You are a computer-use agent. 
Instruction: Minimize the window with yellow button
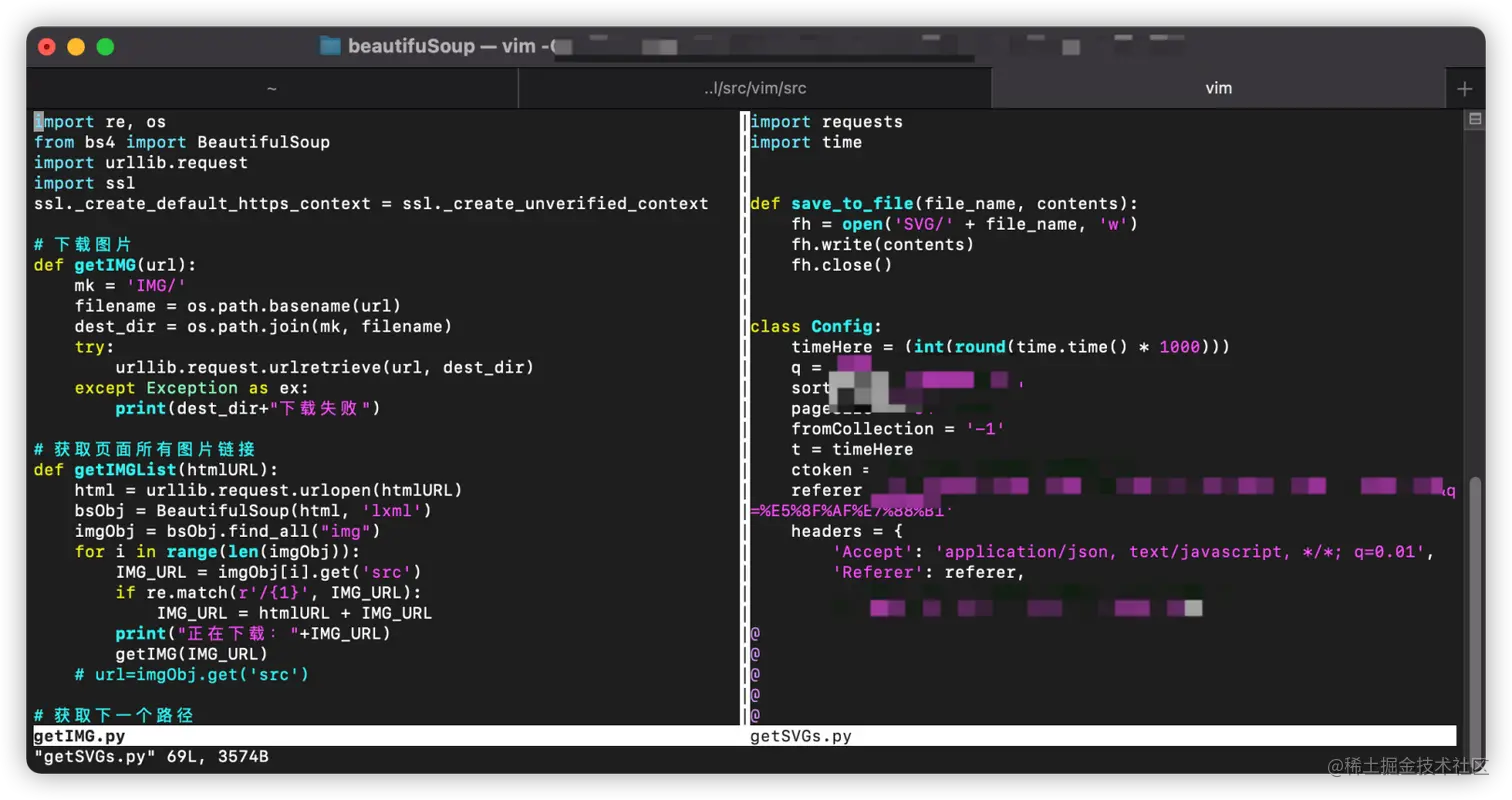(76, 46)
